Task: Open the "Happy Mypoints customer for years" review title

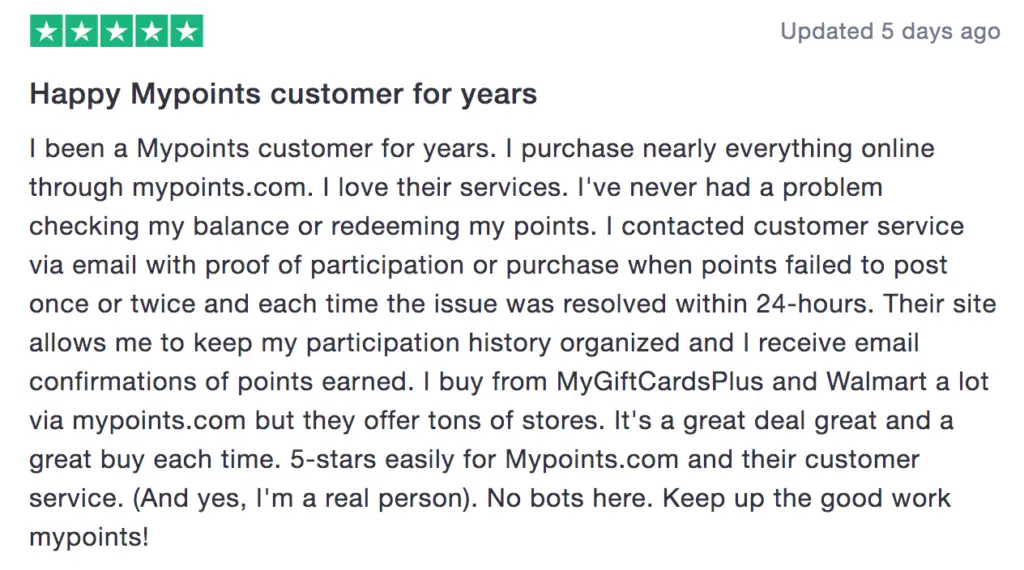Action: pyautogui.click(x=283, y=95)
